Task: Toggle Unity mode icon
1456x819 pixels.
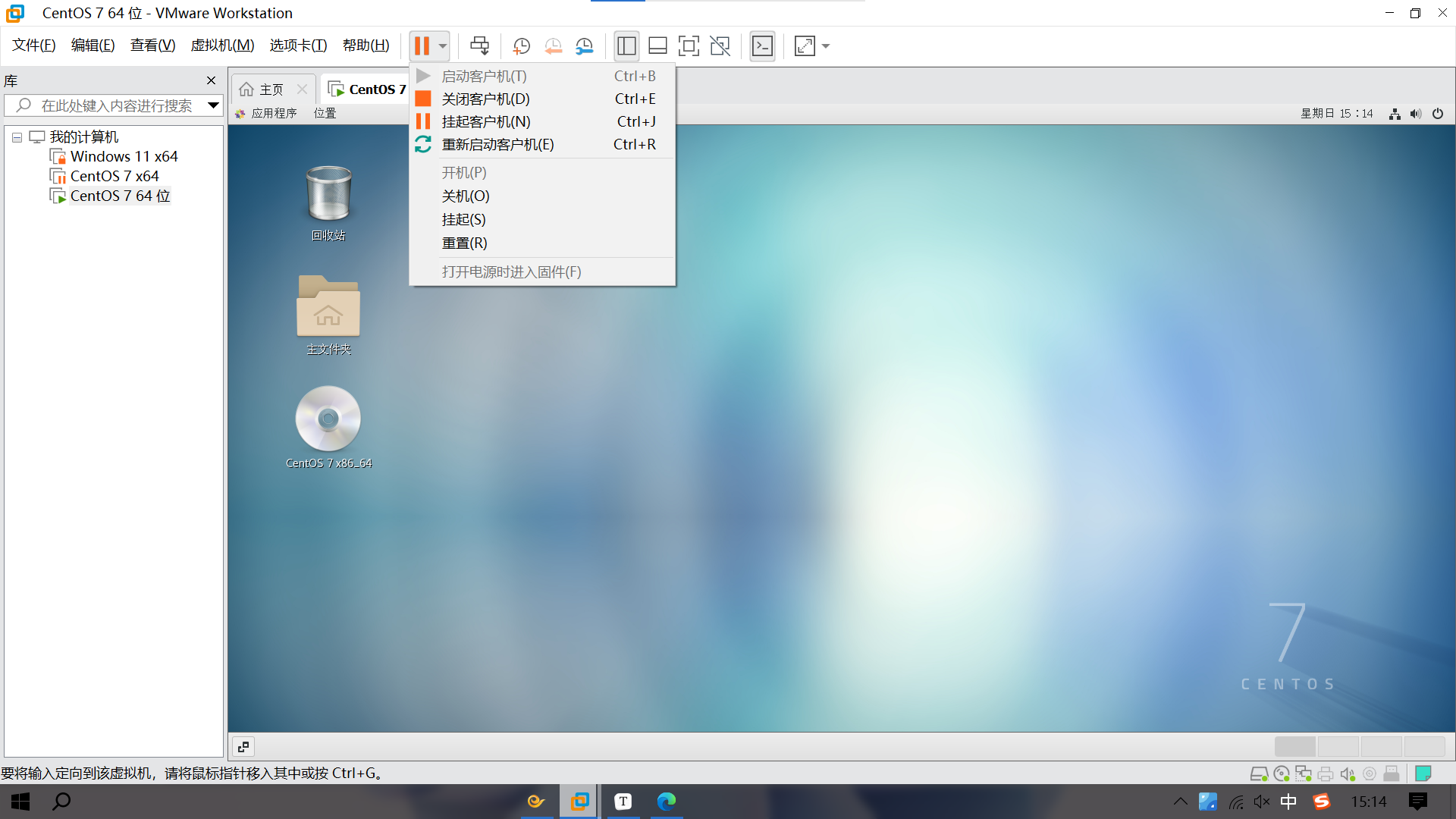Action: (720, 46)
